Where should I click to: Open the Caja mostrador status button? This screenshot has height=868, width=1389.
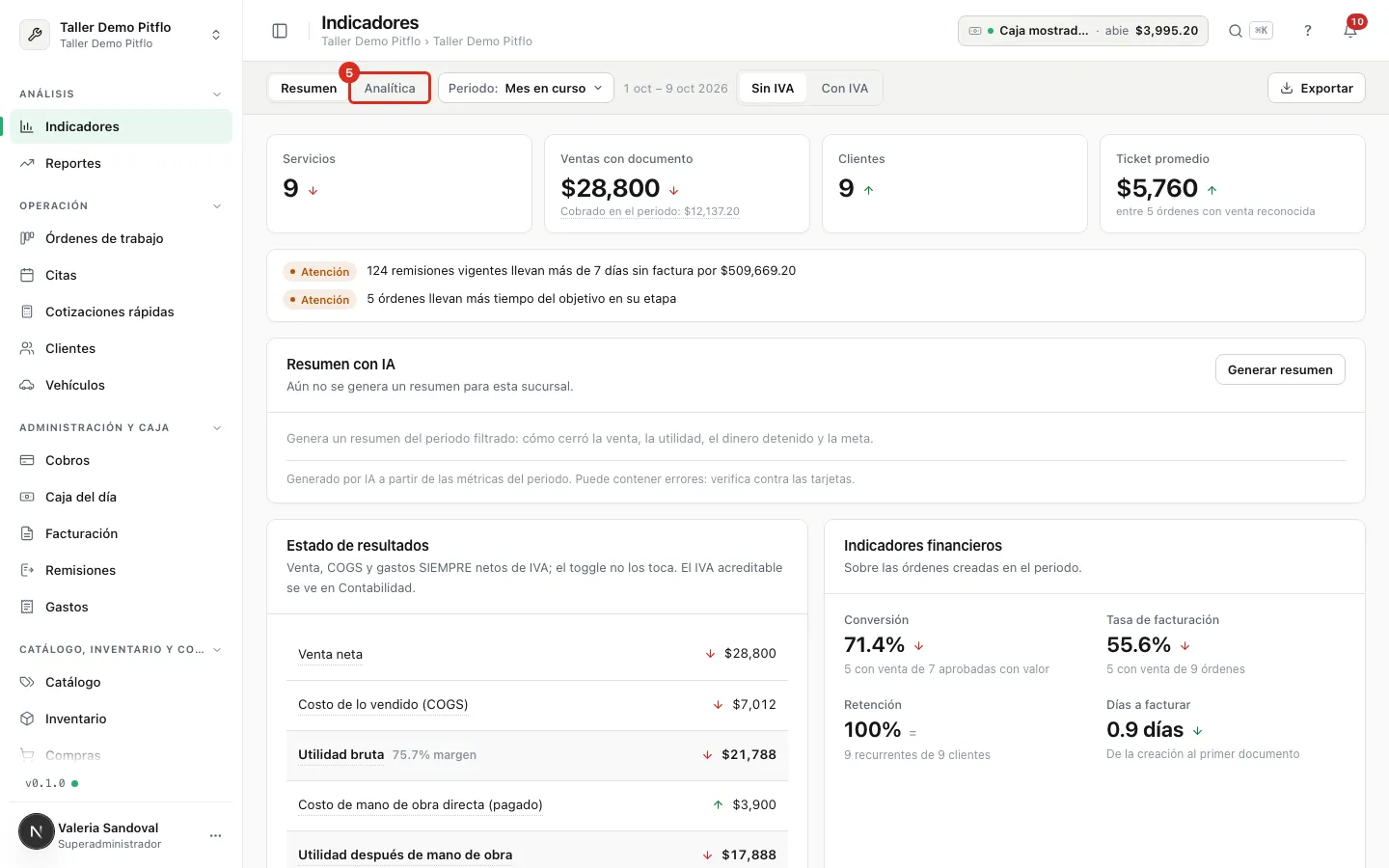(x=1083, y=31)
